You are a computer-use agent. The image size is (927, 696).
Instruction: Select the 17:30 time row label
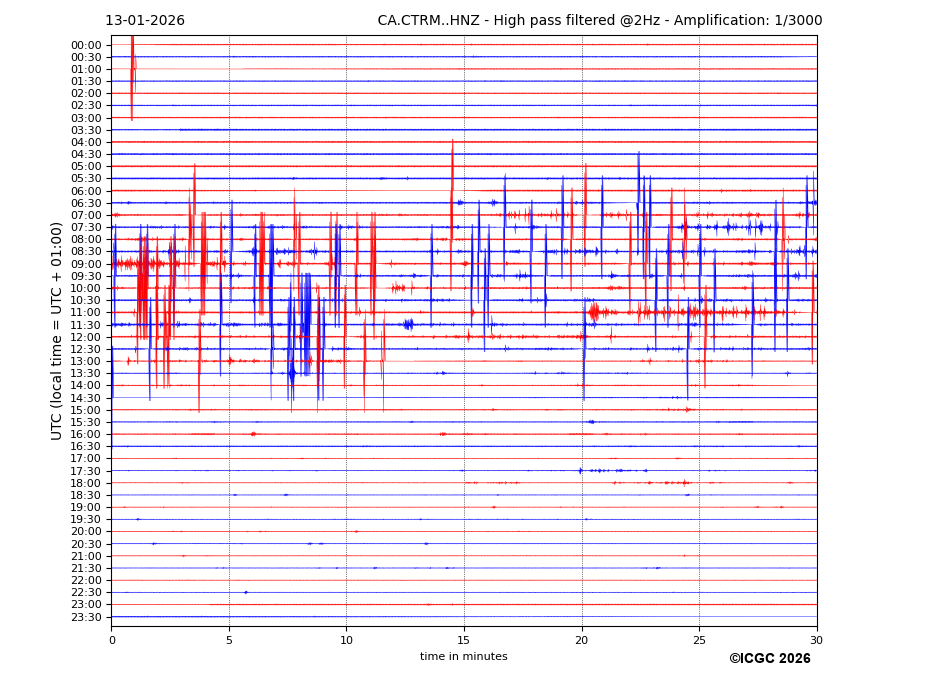(x=86, y=471)
